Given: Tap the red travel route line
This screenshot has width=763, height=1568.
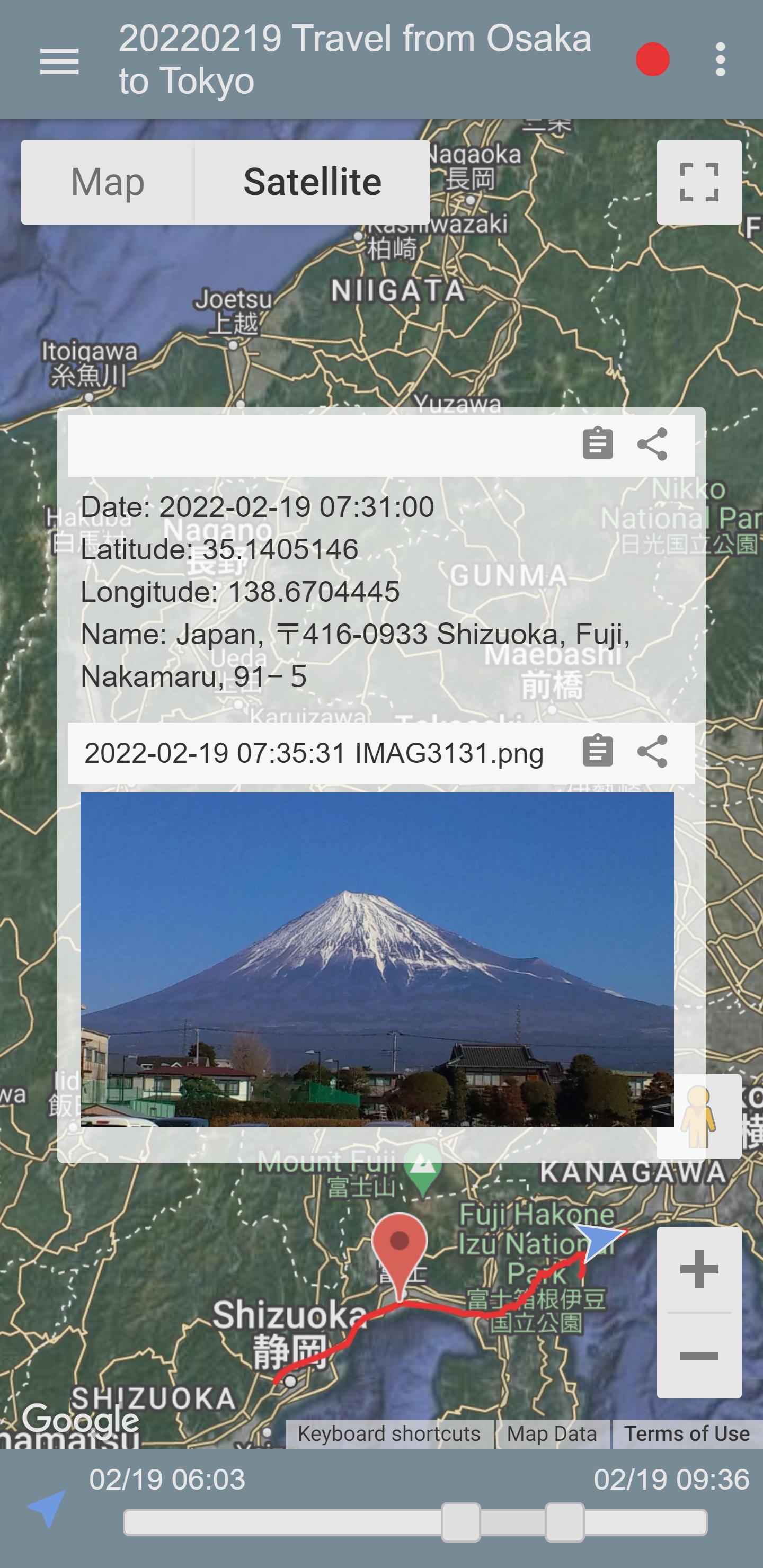Looking at the screenshot, I should pyautogui.click(x=450, y=1307).
